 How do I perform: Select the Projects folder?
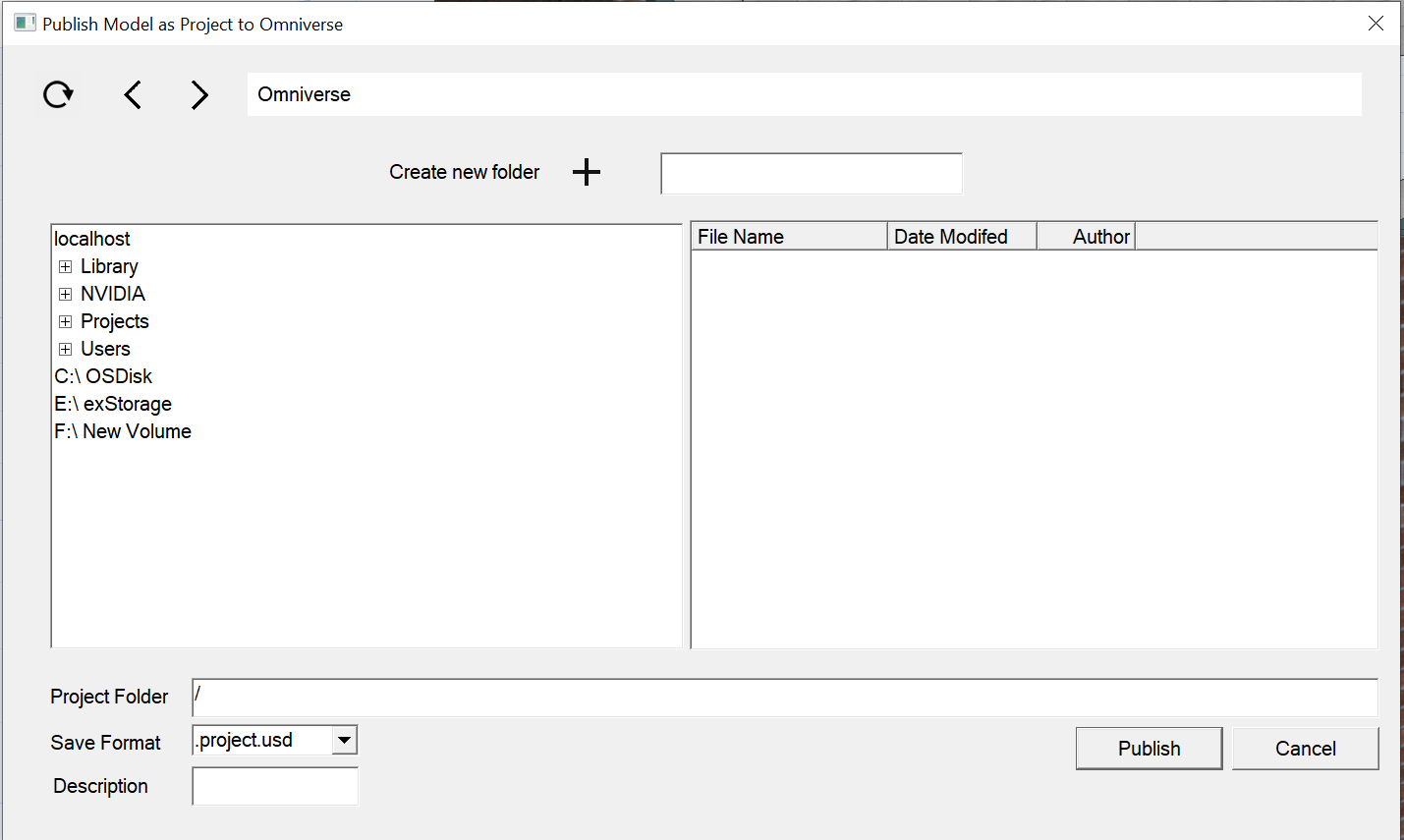pos(115,321)
